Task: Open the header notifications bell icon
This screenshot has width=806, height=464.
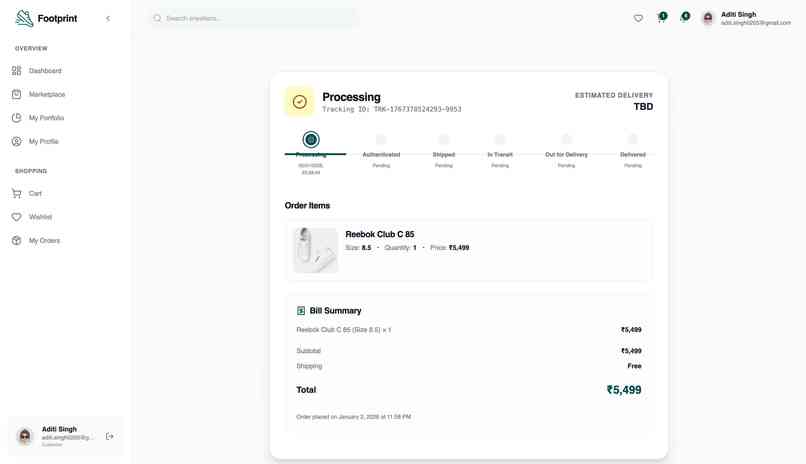Action: 685,17
